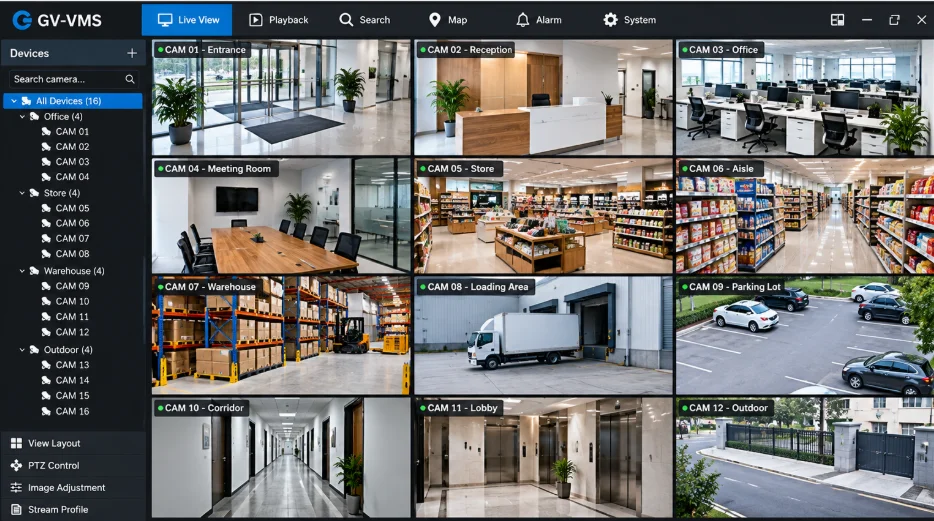934x521 pixels.
Task: Click the camera icon beside CAM 01
Action: pyautogui.click(x=46, y=131)
